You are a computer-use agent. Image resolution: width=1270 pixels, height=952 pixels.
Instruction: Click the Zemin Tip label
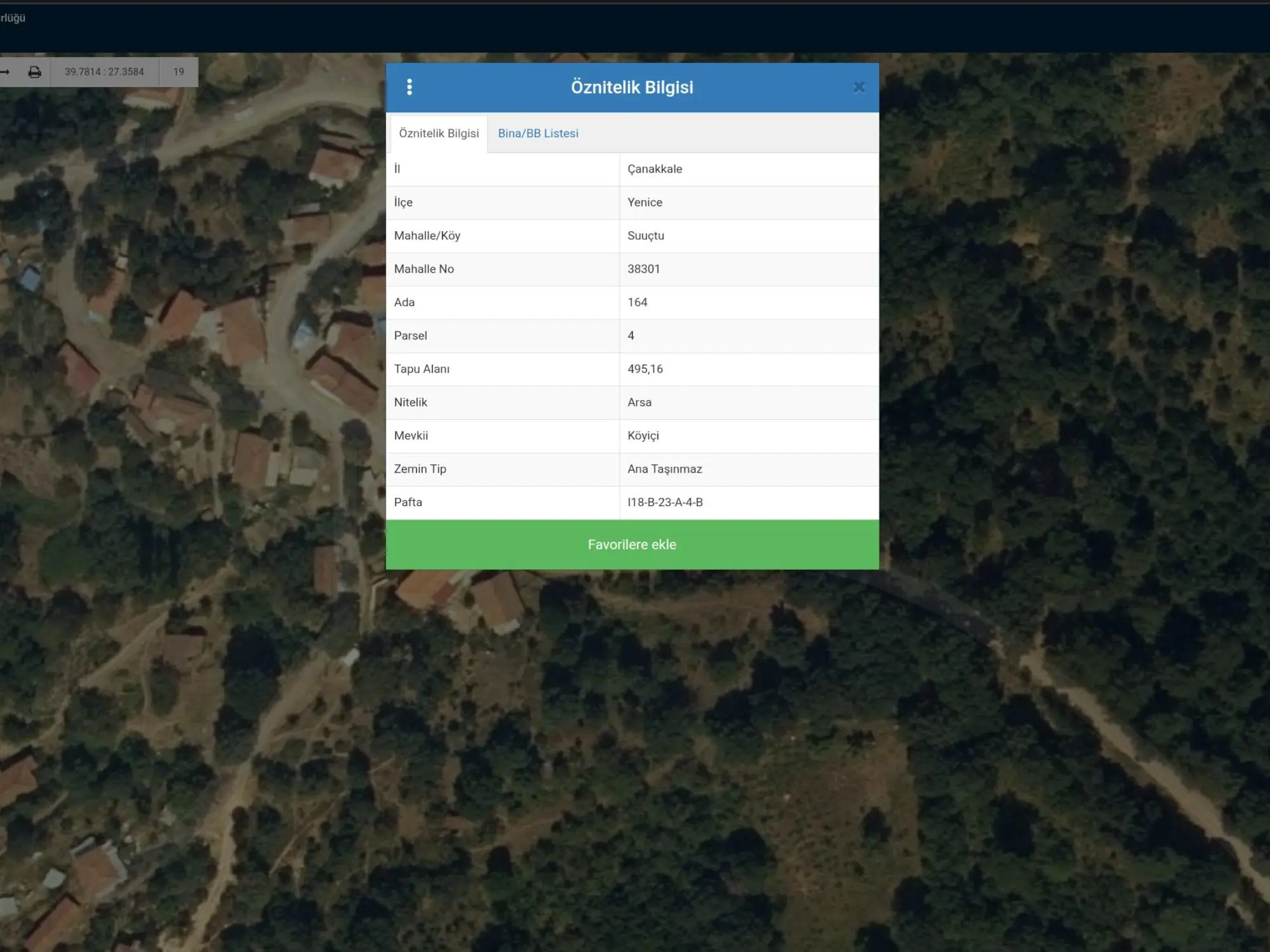(x=420, y=469)
